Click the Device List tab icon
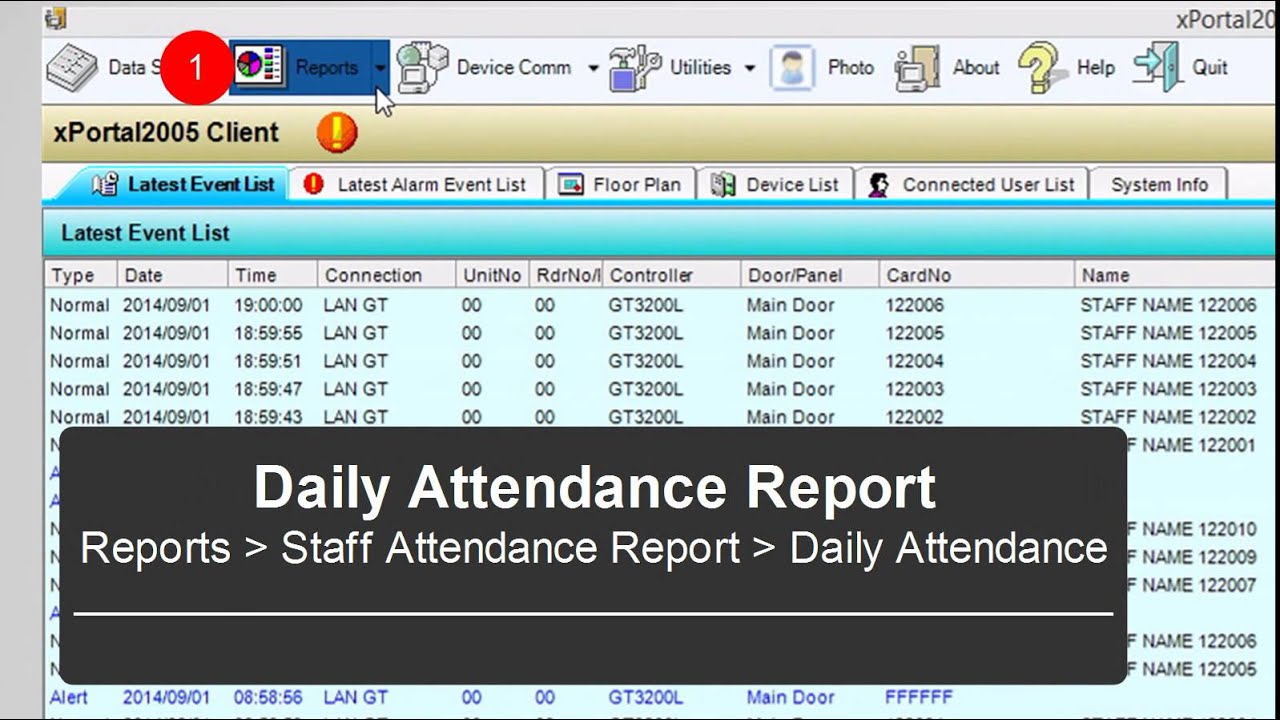This screenshot has width=1280, height=720. point(723,185)
